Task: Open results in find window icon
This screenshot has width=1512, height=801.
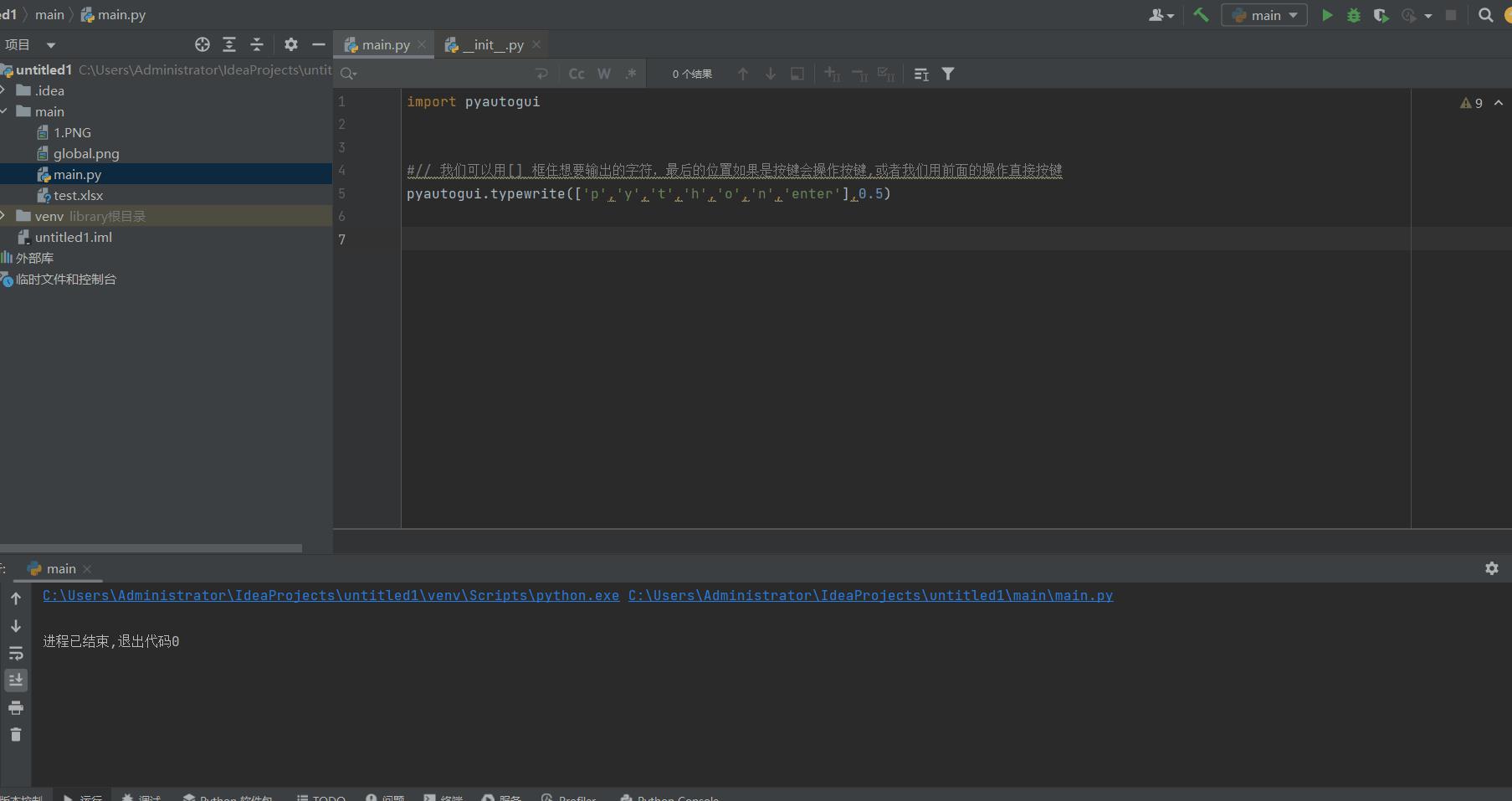Action: point(921,74)
